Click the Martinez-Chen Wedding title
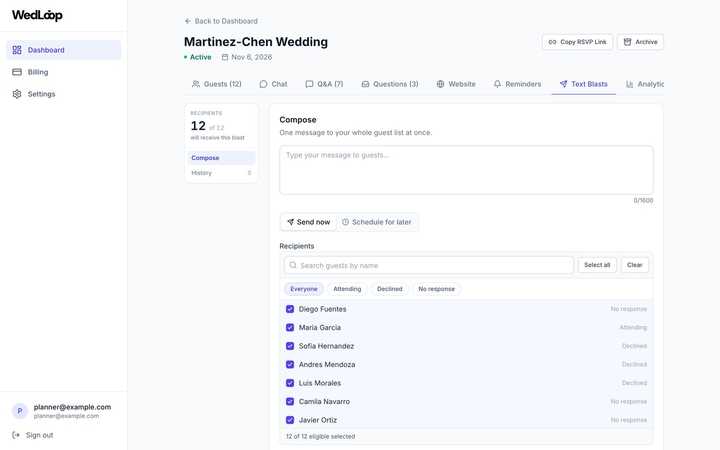 point(256,42)
